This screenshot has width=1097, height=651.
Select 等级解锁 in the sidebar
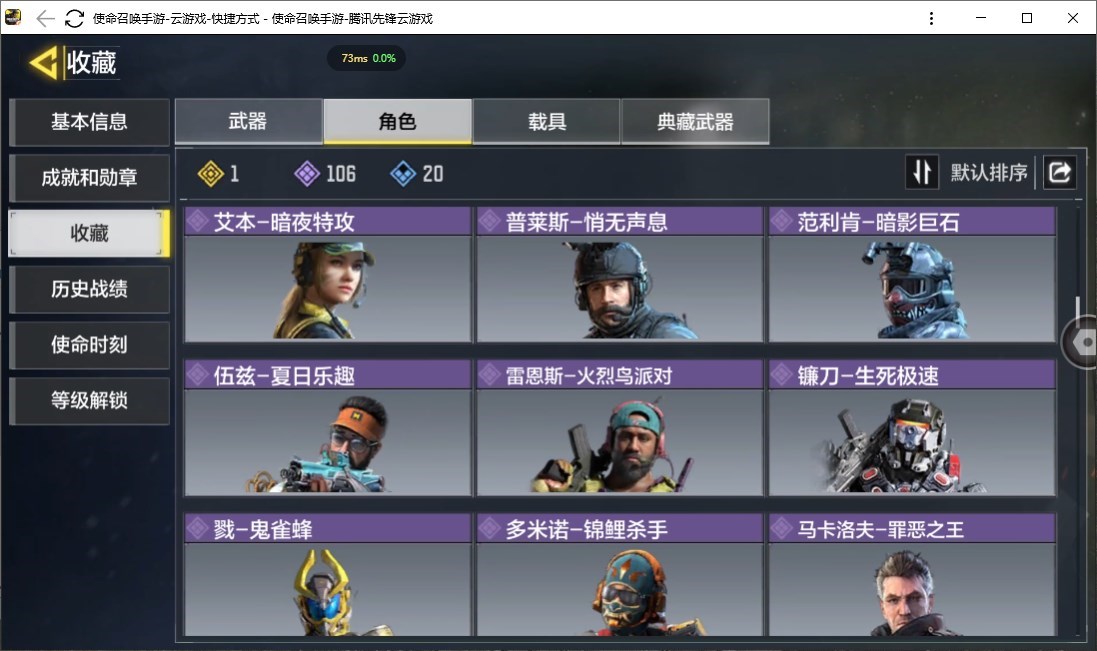[90, 401]
